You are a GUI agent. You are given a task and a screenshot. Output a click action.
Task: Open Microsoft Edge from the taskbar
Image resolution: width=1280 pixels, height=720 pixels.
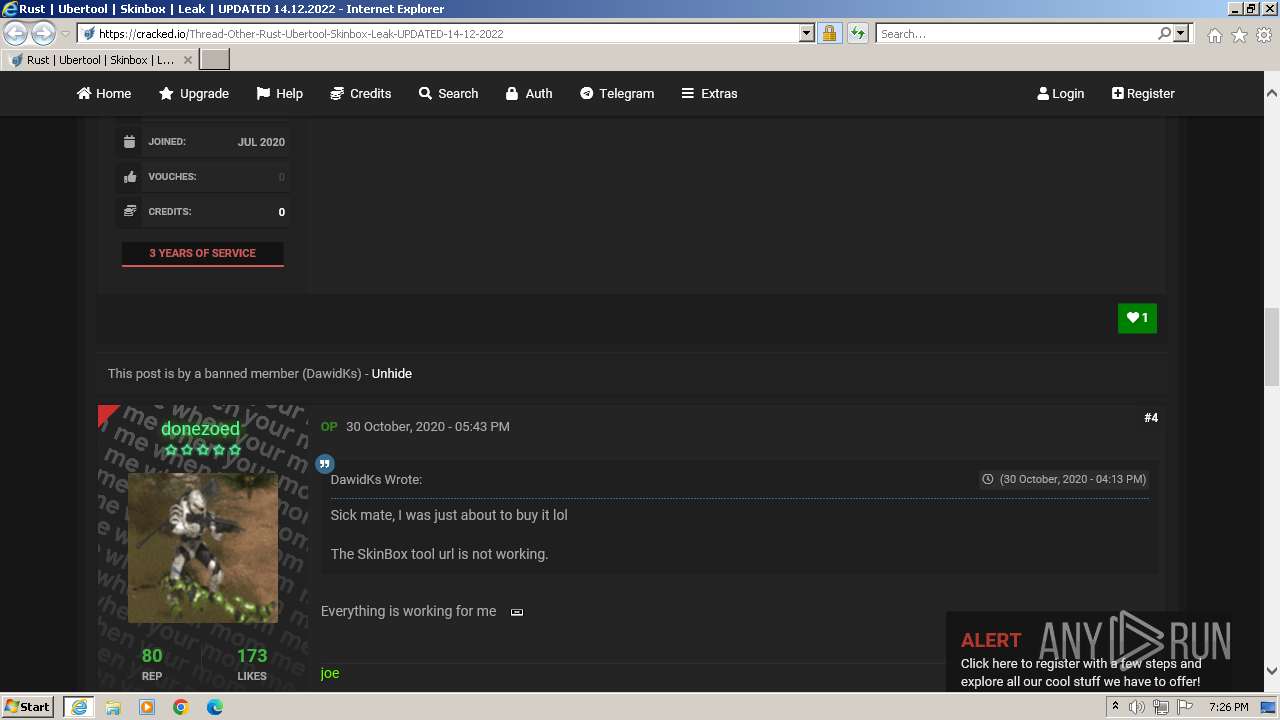click(x=215, y=707)
